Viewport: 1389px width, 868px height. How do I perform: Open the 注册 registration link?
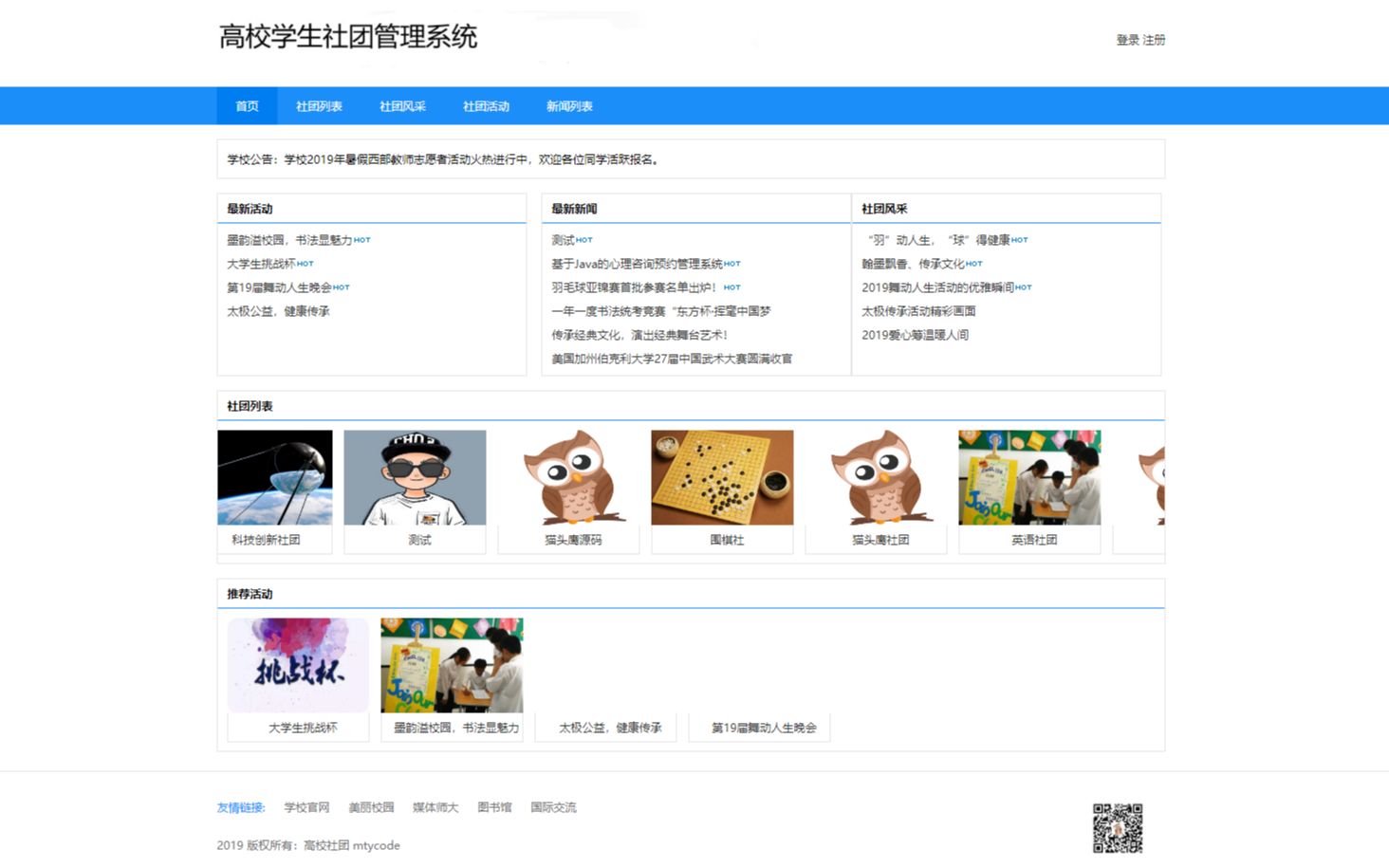tap(1154, 40)
